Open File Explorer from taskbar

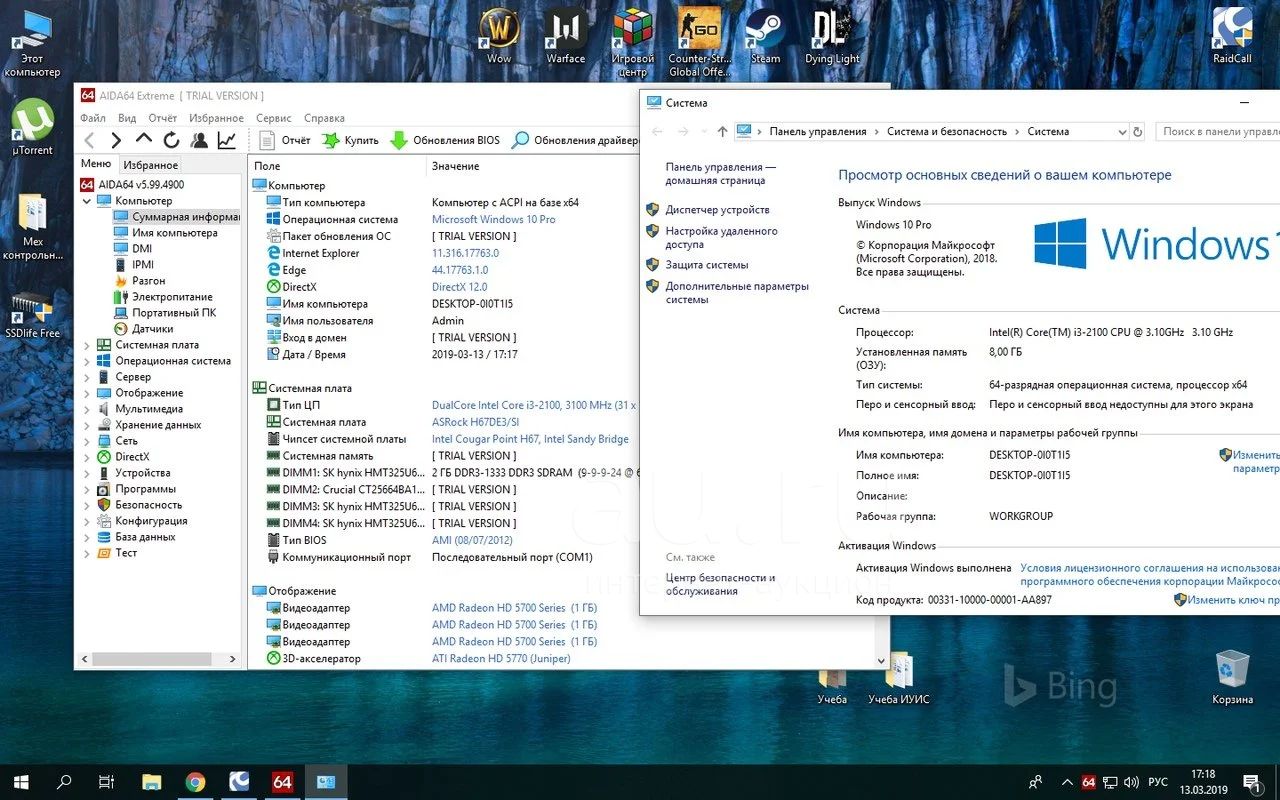[x=151, y=782]
